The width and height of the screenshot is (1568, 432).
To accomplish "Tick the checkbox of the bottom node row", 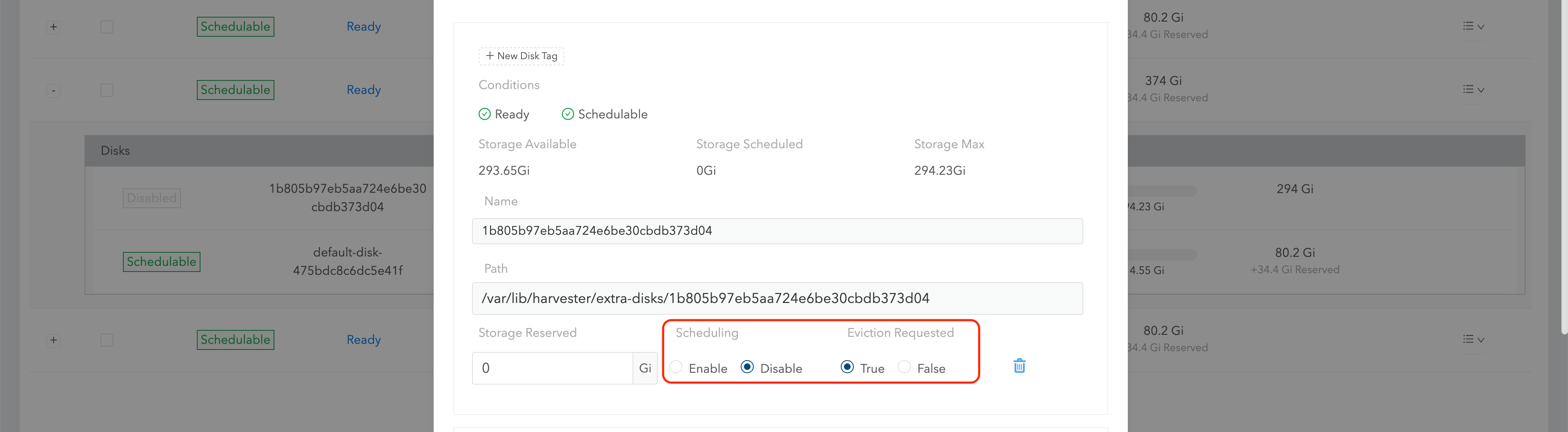I will 107,340.
